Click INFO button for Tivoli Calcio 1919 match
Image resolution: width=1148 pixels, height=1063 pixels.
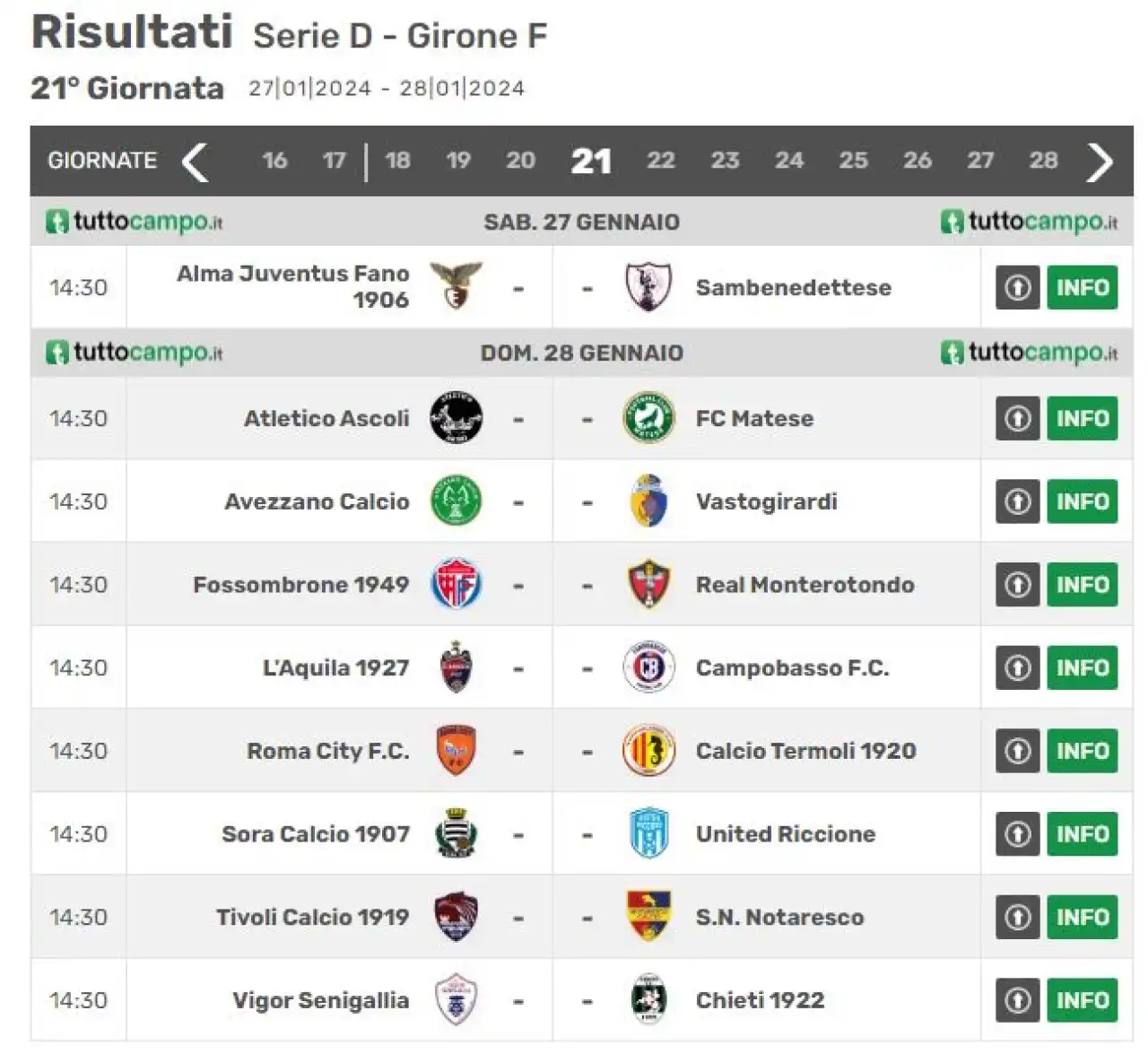point(1083,917)
